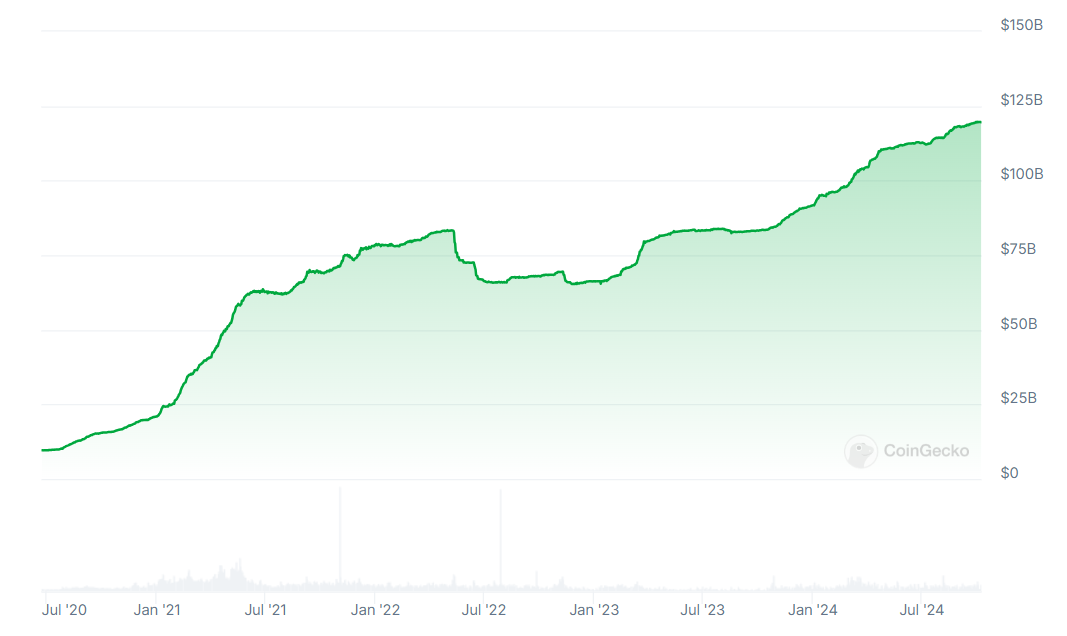The height and width of the screenshot is (636, 1067).
Task: Click the endpoint of the green market cap line
Action: [980, 122]
